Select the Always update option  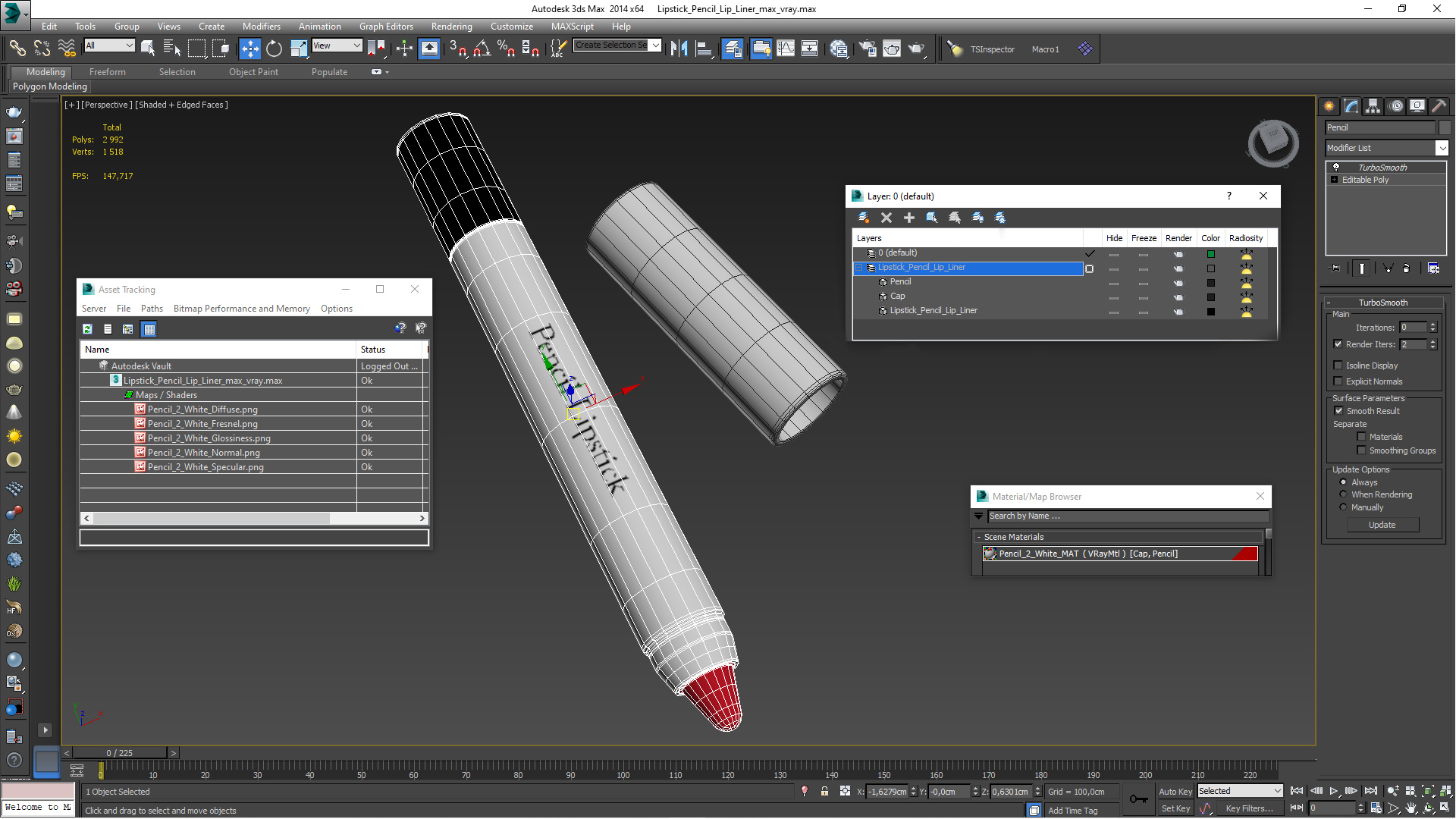[1343, 482]
